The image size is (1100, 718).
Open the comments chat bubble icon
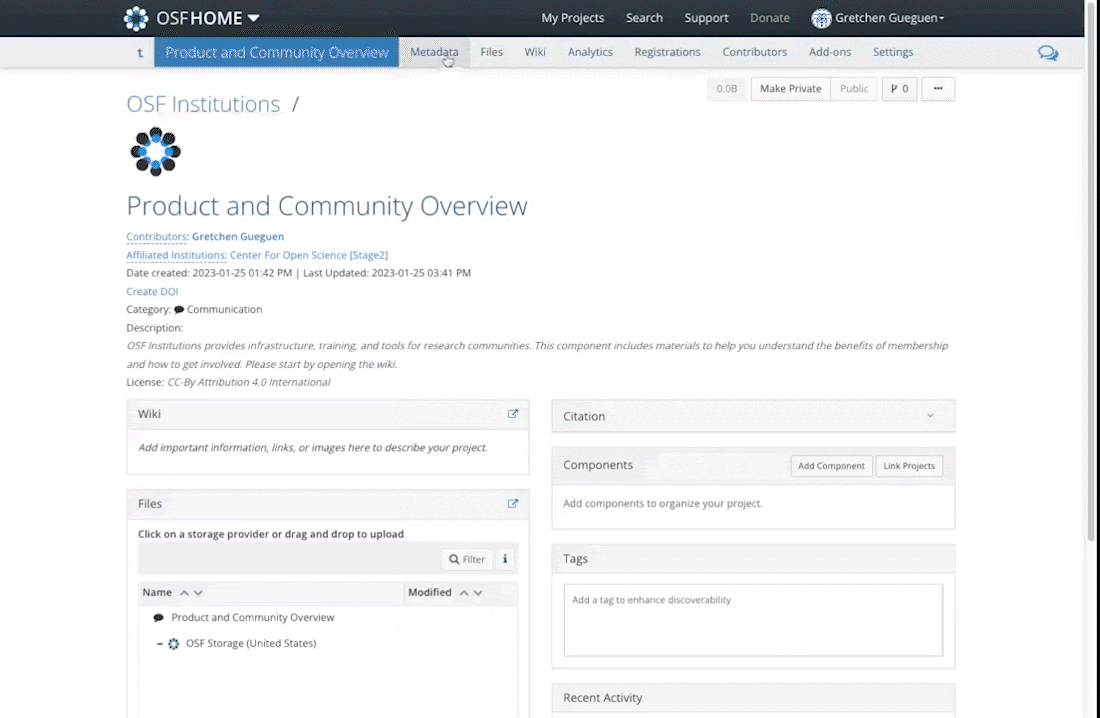tap(1048, 53)
